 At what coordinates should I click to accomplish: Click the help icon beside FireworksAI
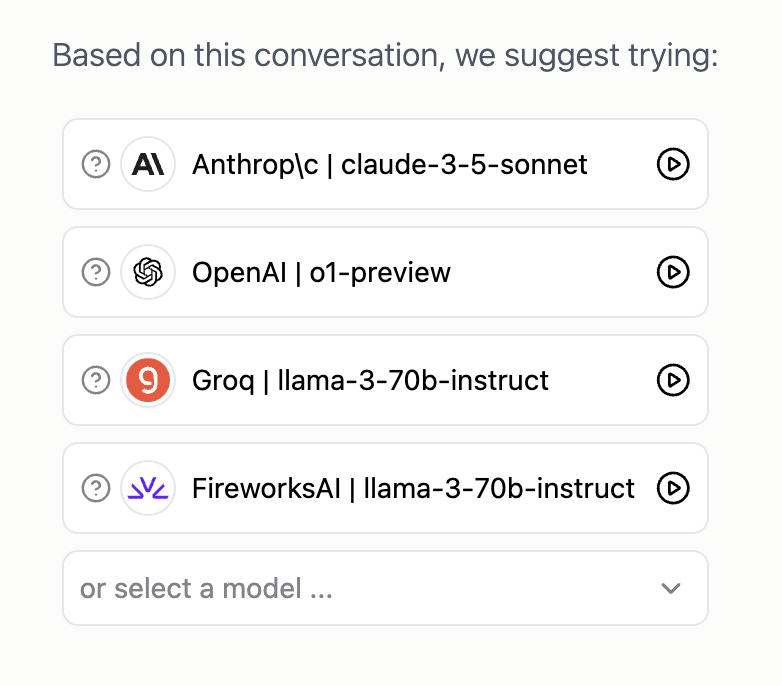[95, 488]
